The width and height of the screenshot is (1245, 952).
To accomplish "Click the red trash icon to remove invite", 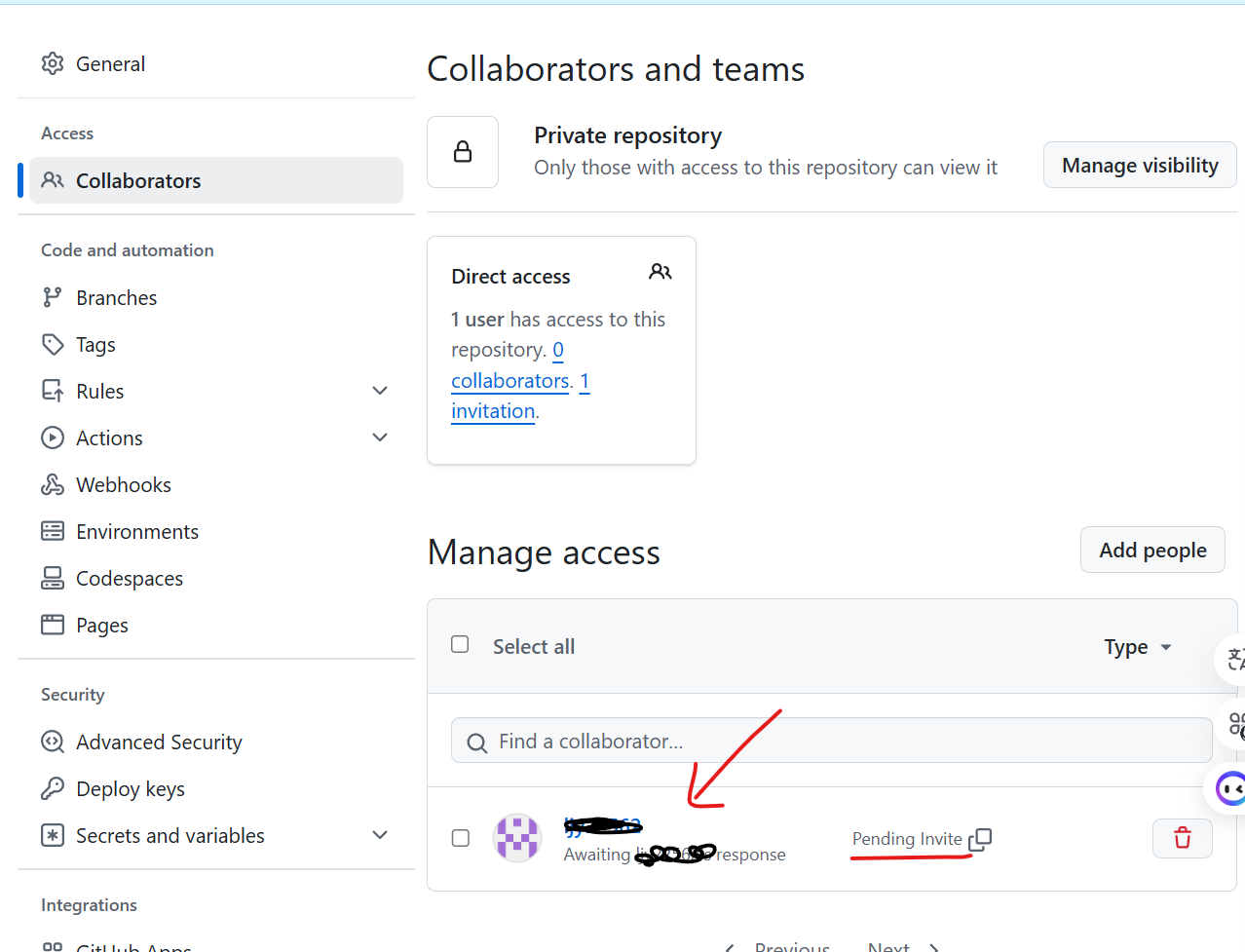I will tap(1182, 838).
